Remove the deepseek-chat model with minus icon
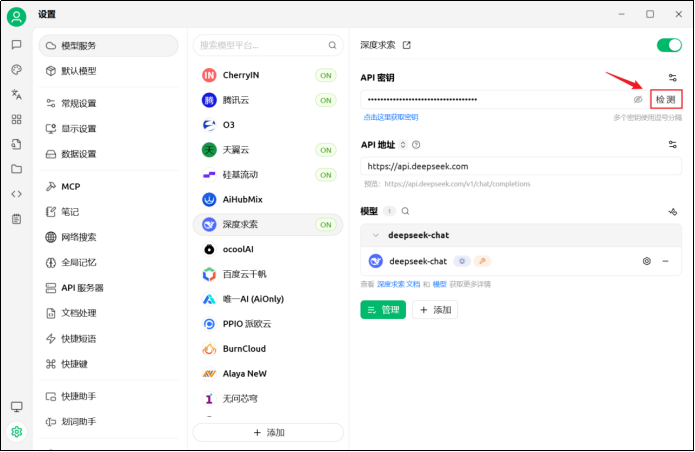 (x=665, y=261)
